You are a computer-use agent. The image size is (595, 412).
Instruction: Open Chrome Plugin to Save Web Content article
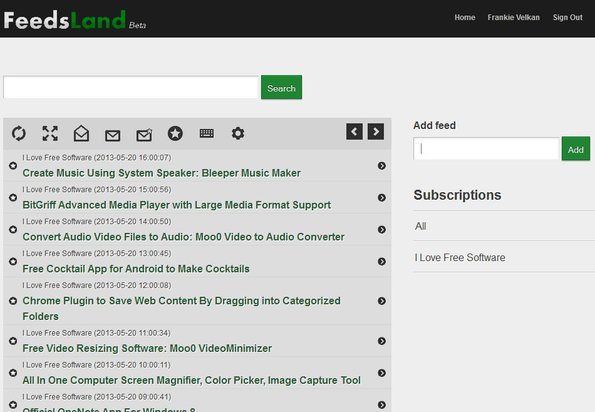181,308
